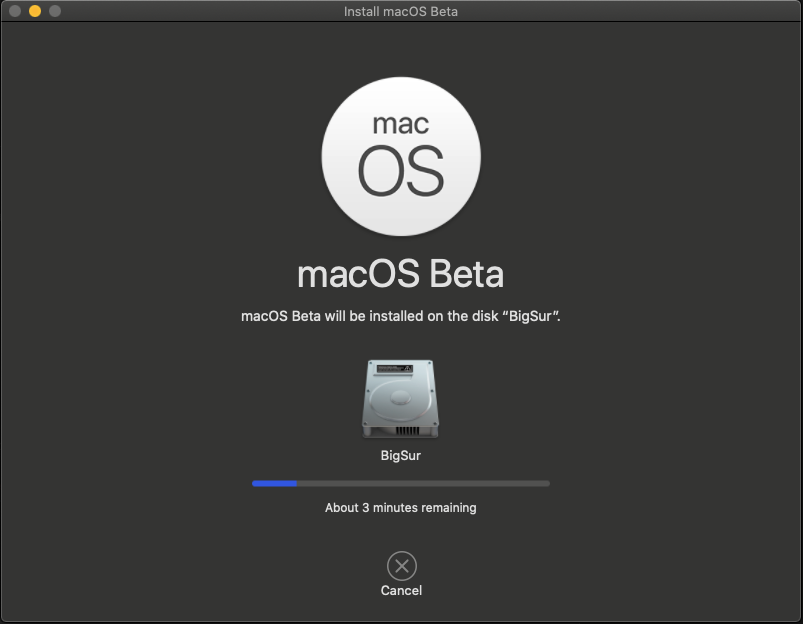This screenshot has height=624, width=803.
Task: Click the installation progress bar
Action: pyautogui.click(x=401, y=484)
